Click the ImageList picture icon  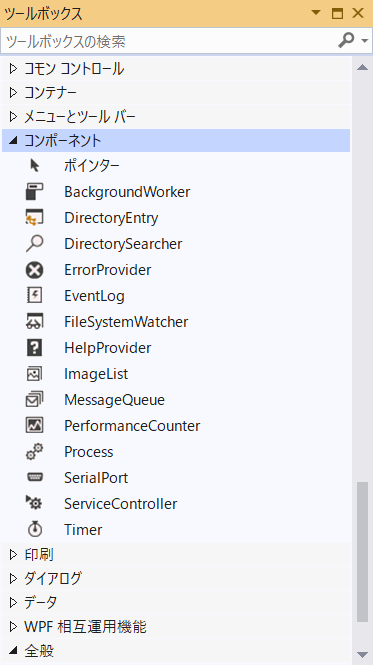34,374
